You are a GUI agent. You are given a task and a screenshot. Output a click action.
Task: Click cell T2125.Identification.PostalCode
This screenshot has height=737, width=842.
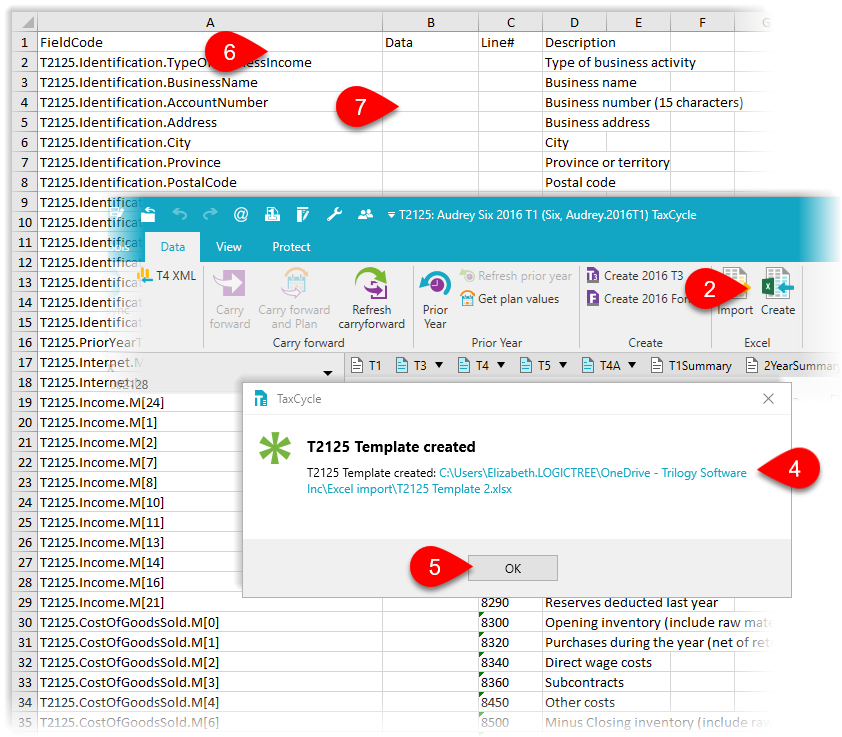210,183
